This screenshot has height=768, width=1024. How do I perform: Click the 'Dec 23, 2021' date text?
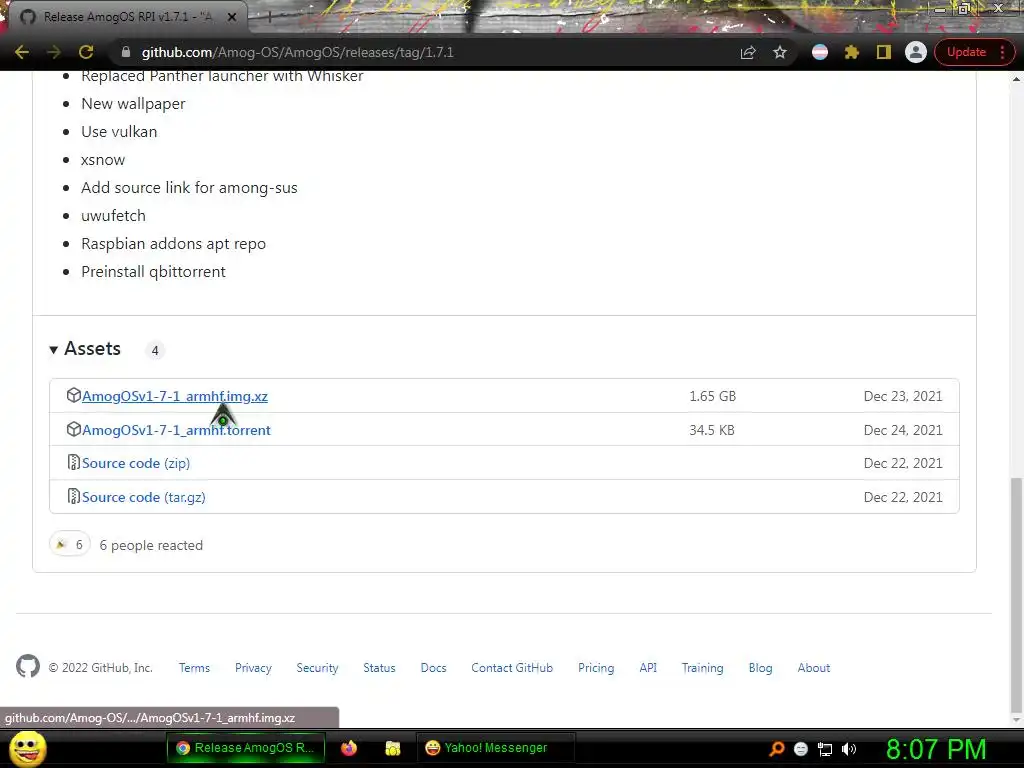coord(903,396)
